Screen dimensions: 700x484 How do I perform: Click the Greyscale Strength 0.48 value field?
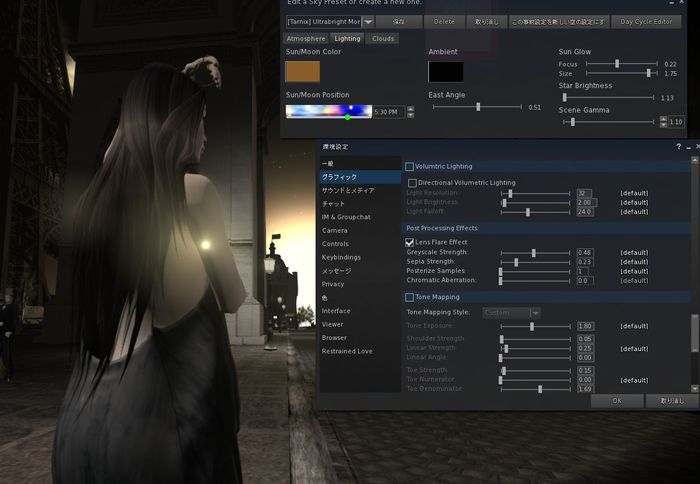[x=585, y=253]
